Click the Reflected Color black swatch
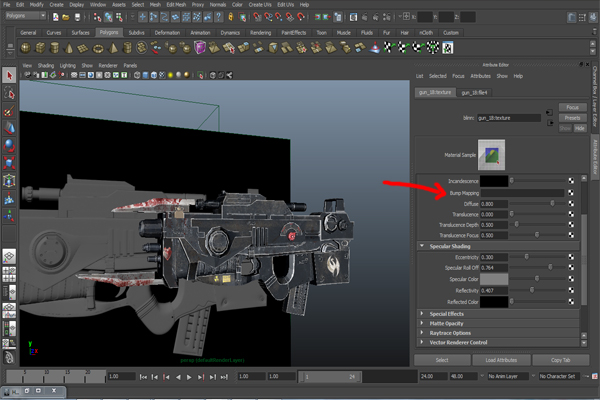This screenshot has height=400, width=600. point(494,302)
